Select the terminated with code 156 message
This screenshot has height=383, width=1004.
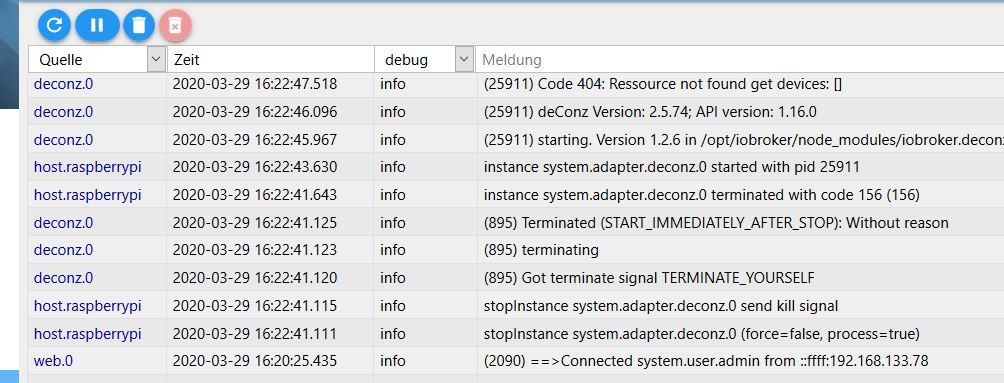[702, 195]
